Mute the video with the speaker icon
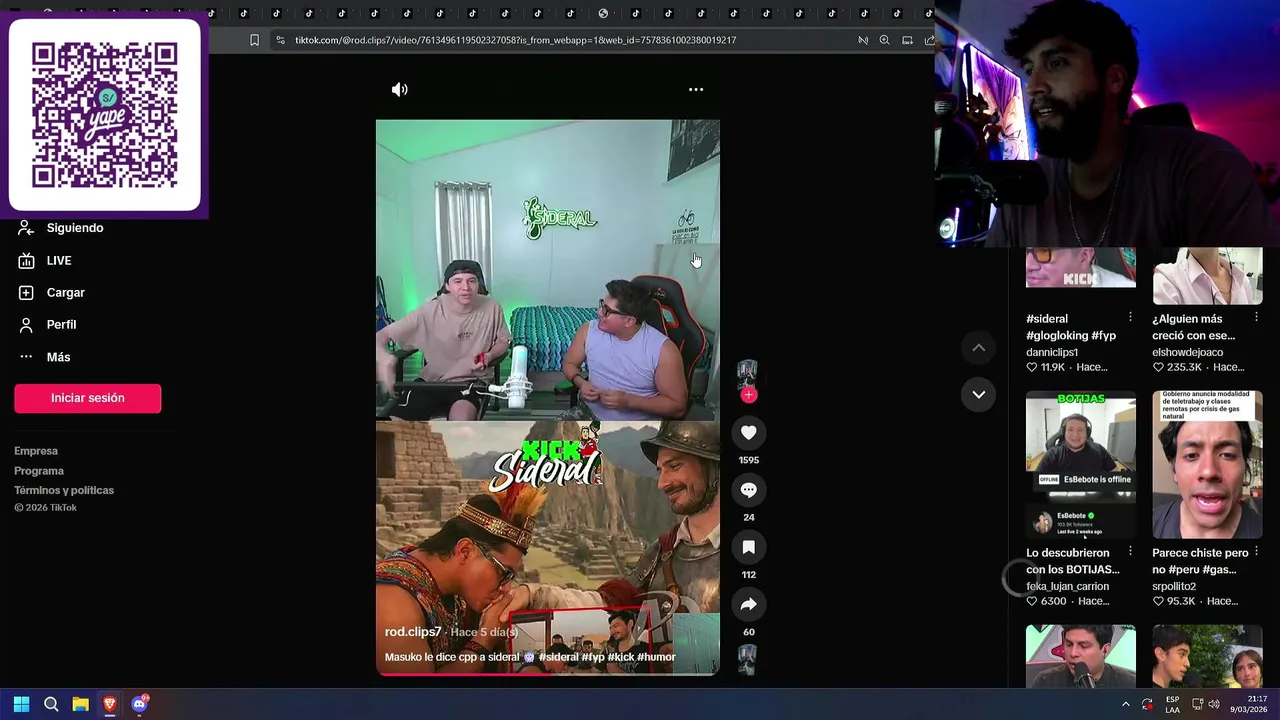The width and height of the screenshot is (1280, 720). tap(399, 90)
